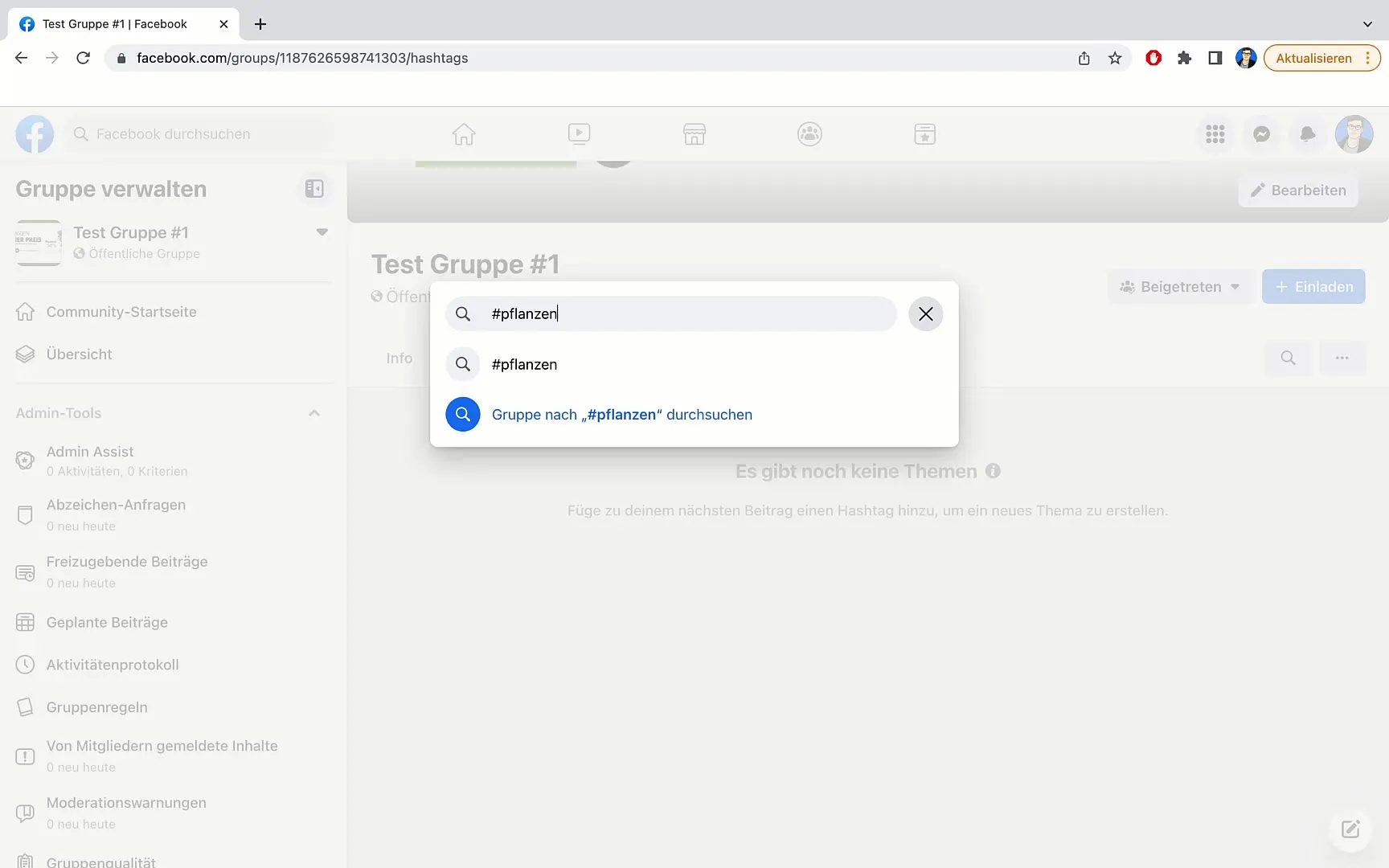This screenshot has width=1389, height=868.
Task: Open the Facebook Home feed icon
Action: [x=464, y=134]
